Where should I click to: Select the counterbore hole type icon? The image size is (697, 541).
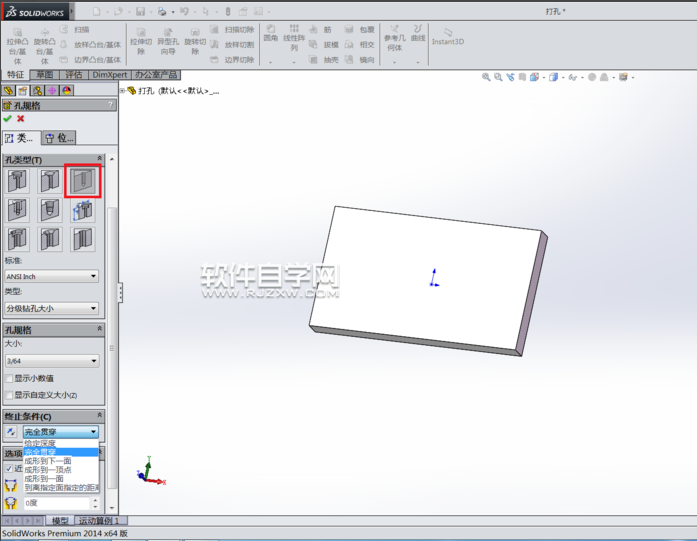[17, 180]
